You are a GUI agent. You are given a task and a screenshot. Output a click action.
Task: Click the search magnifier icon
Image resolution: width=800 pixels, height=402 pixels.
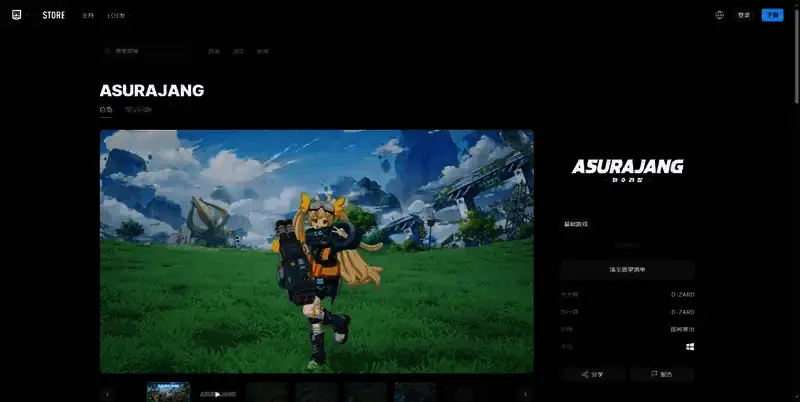108,50
